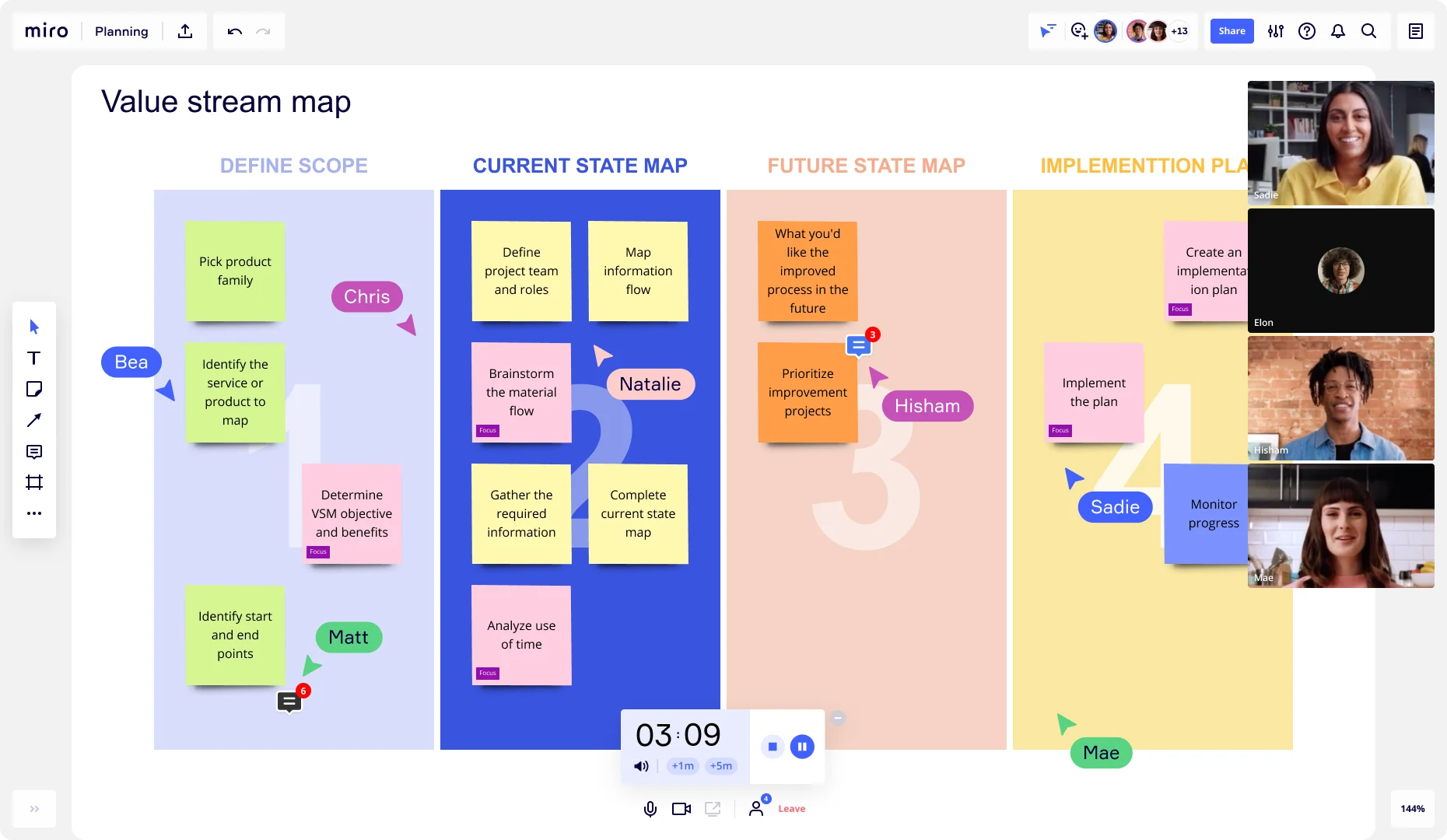Toggle the microphone
1447x840 pixels.
[x=650, y=809]
